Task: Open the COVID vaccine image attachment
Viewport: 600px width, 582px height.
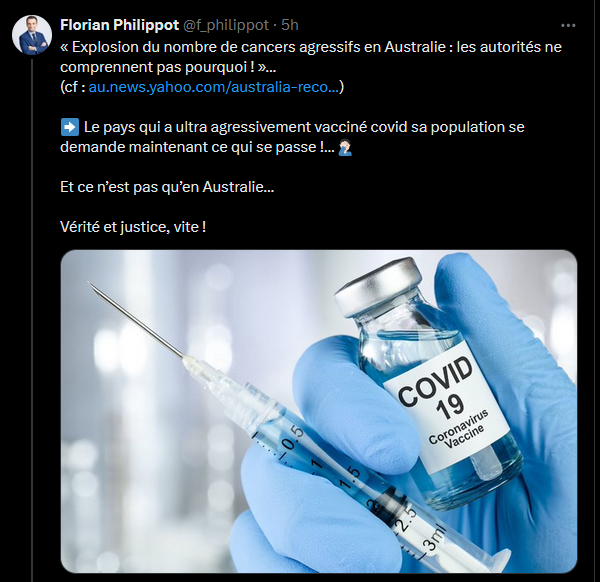Action: click(x=319, y=411)
